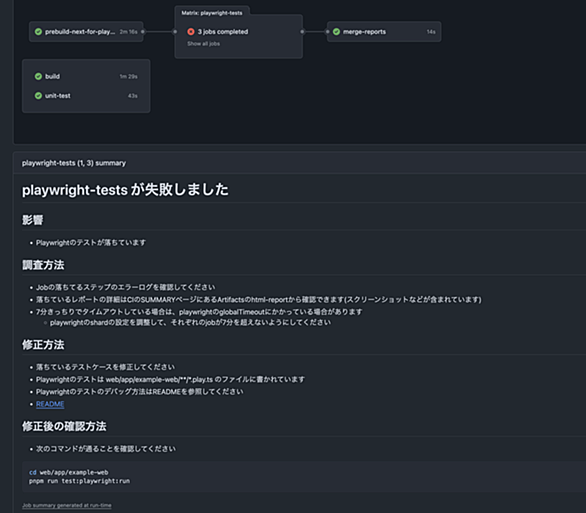This screenshot has width=586, height=513.
Task: Click the '修正方法' section heading
Action: (43, 344)
